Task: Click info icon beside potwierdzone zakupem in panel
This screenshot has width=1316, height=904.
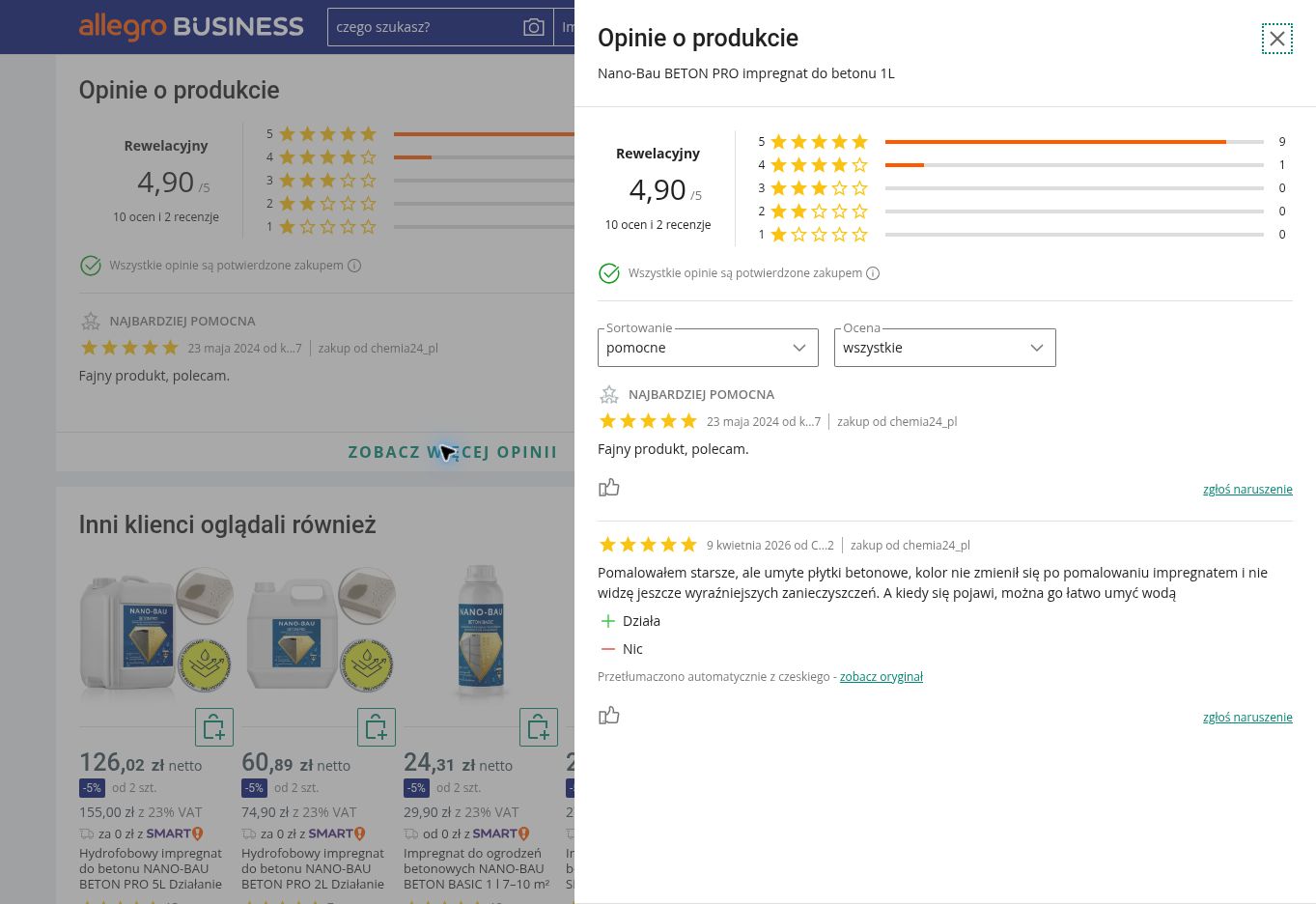Action: coord(873,273)
